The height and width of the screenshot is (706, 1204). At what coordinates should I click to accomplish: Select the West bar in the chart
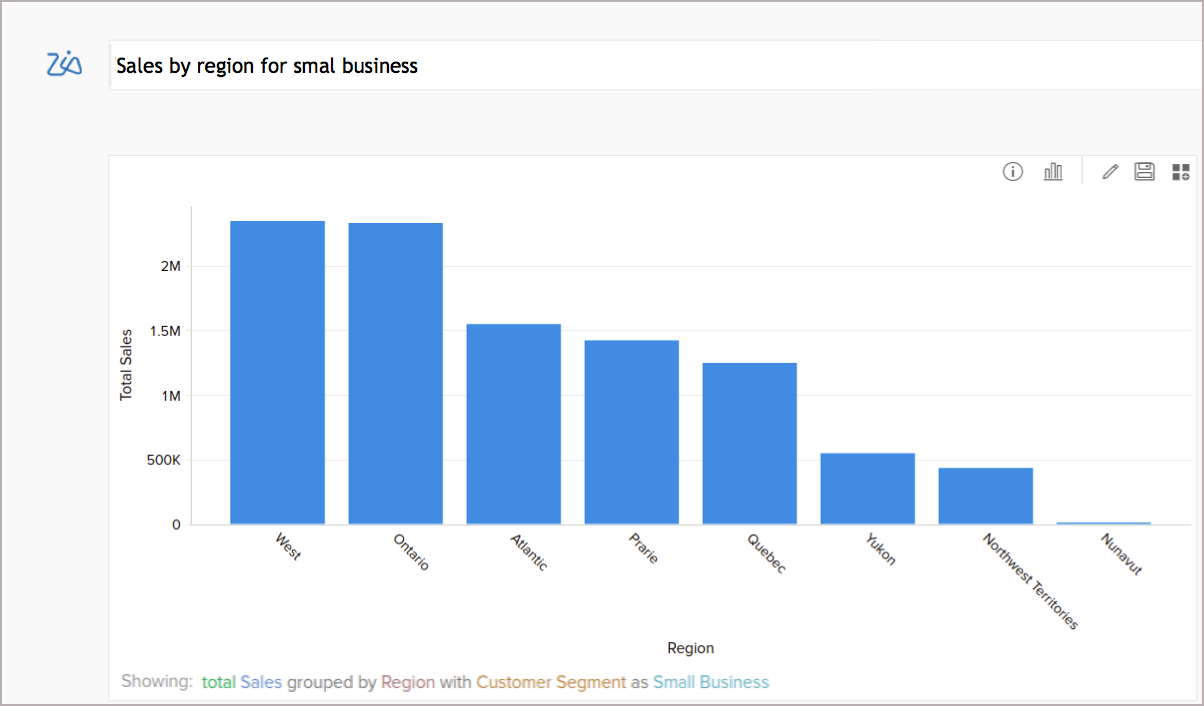pyautogui.click(x=277, y=370)
